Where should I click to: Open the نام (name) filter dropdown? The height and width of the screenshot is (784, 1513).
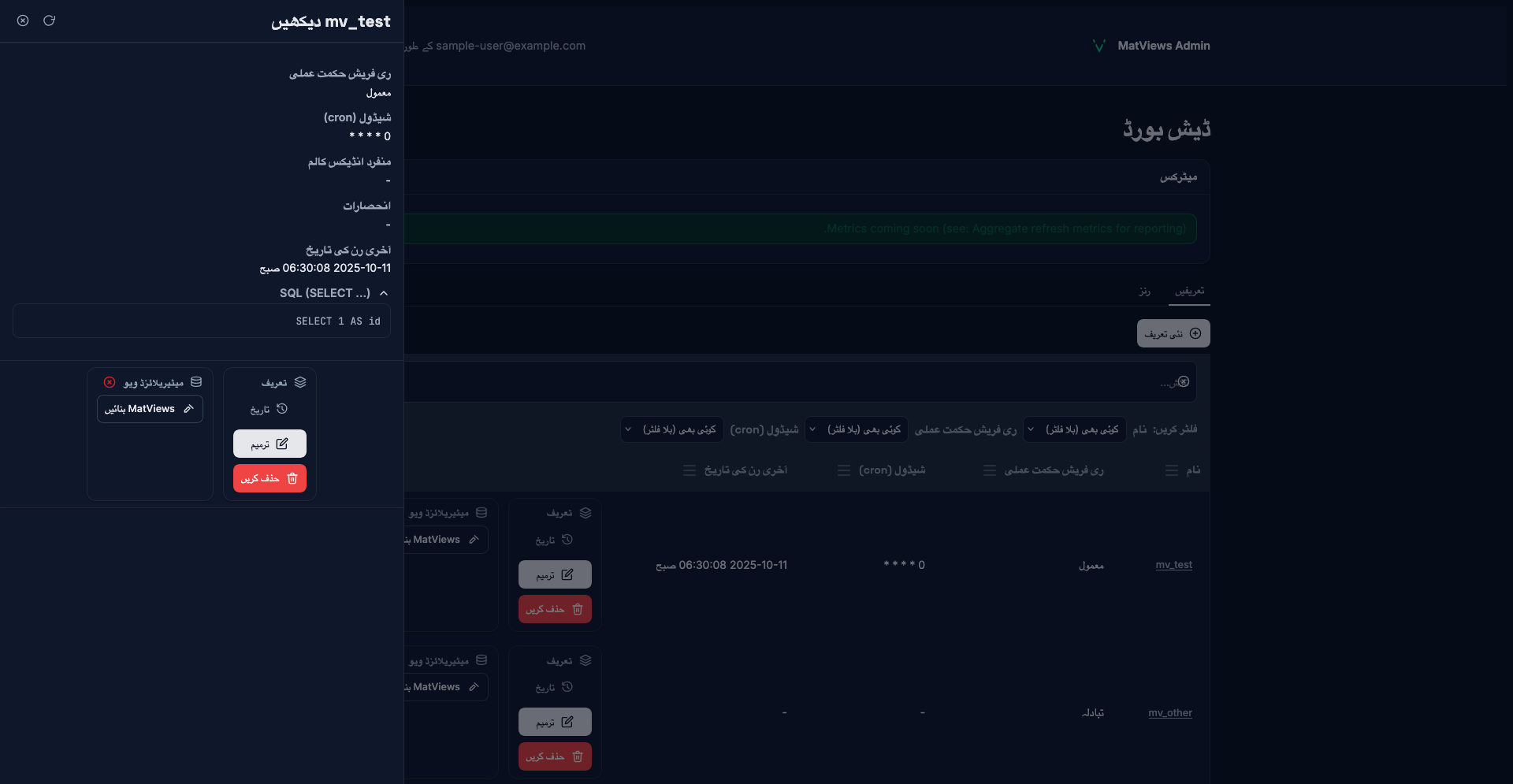pos(1075,429)
